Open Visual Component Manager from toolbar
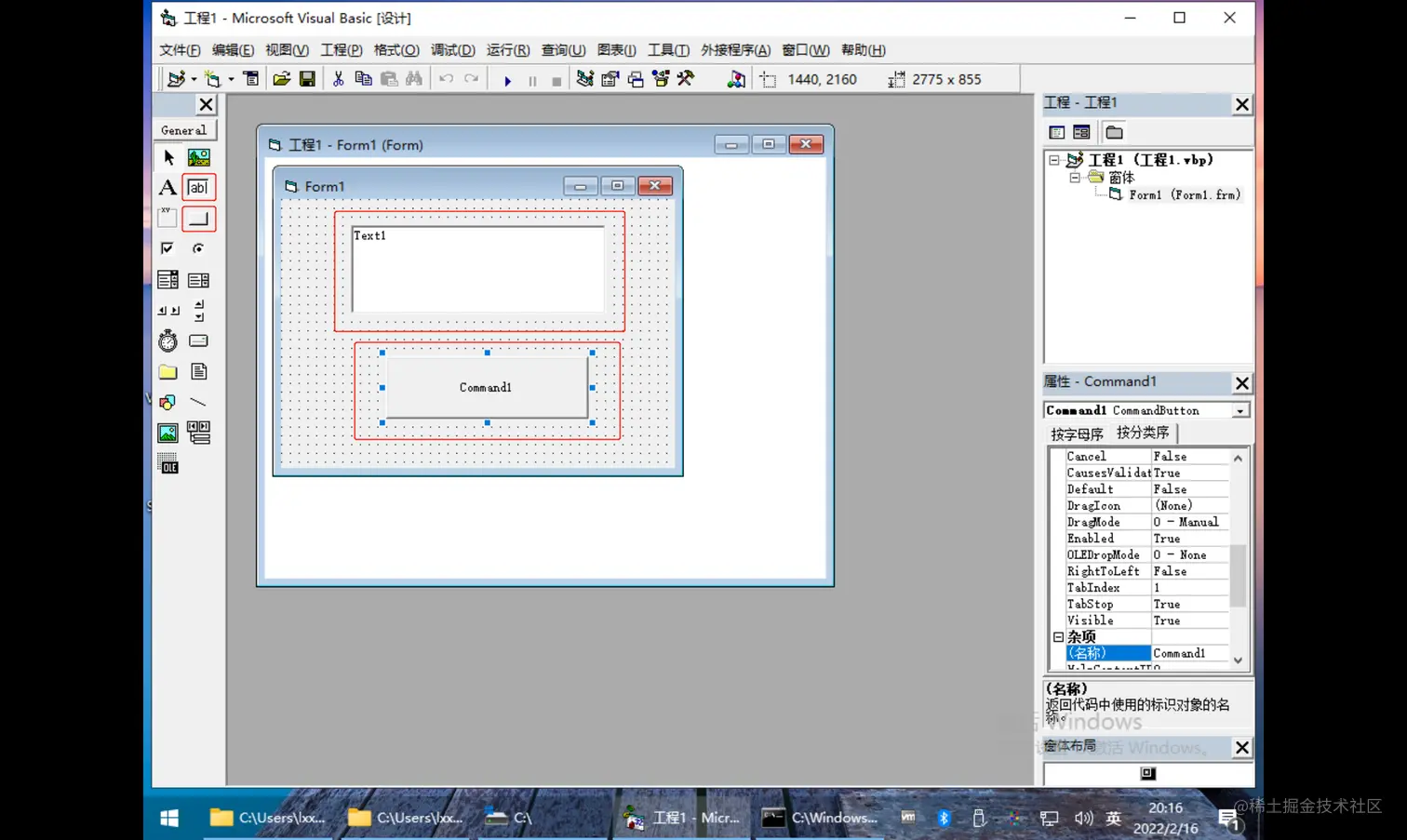The width and height of the screenshot is (1407, 840). 736,79
